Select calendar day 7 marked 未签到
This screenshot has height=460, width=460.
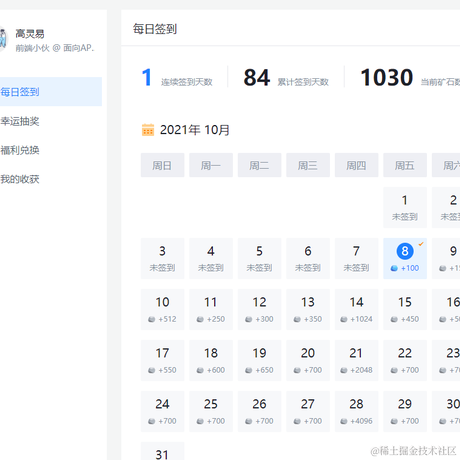point(356,258)
